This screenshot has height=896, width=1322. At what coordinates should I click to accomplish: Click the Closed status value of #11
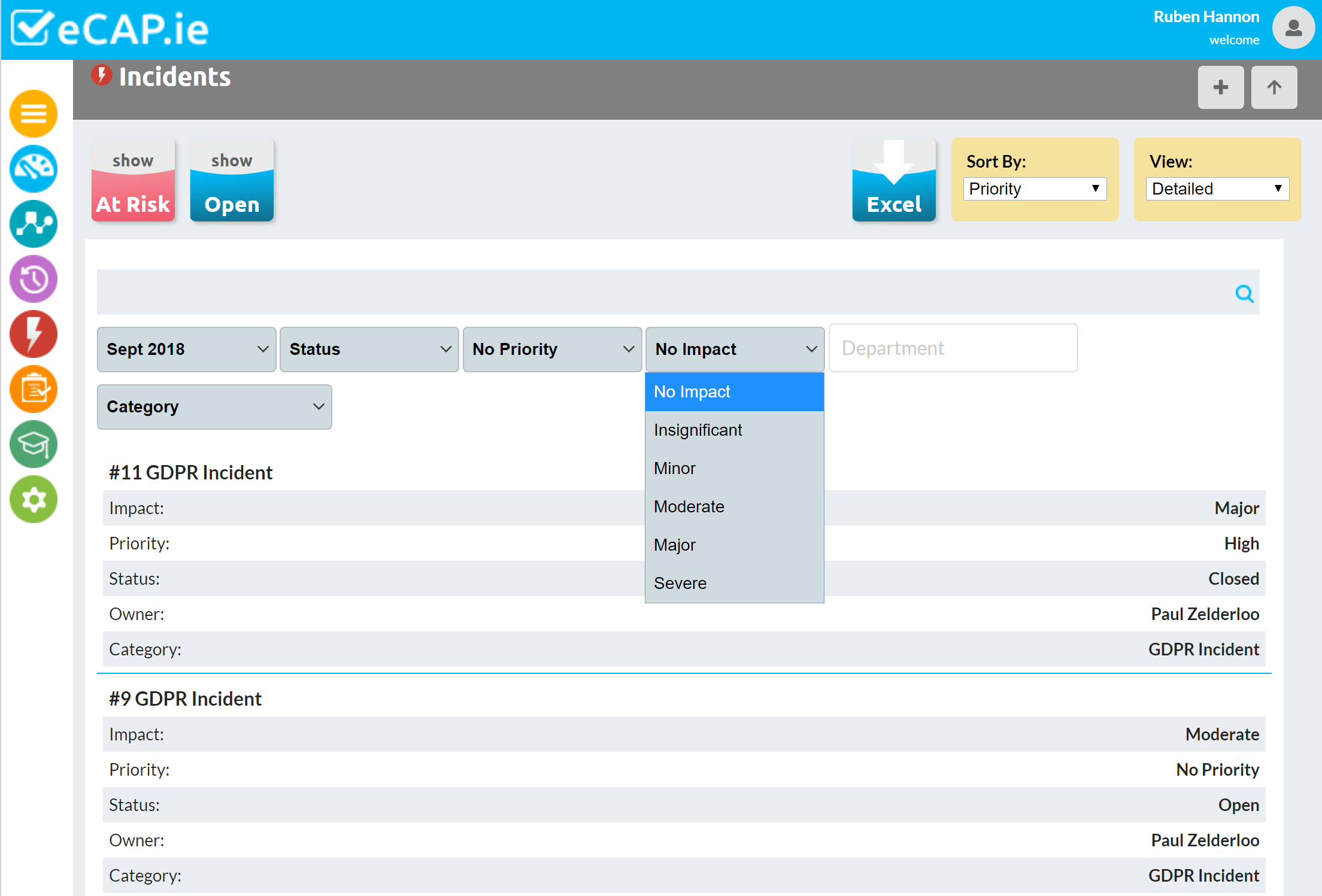(1233, 579)
